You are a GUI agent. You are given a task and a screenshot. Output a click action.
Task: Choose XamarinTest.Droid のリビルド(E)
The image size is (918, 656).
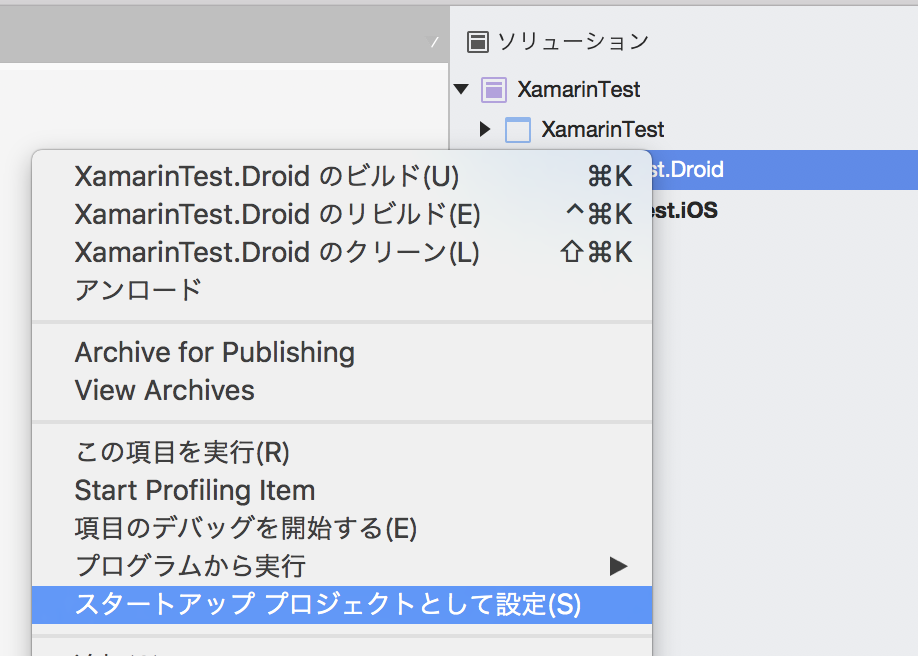click(342, 214)
